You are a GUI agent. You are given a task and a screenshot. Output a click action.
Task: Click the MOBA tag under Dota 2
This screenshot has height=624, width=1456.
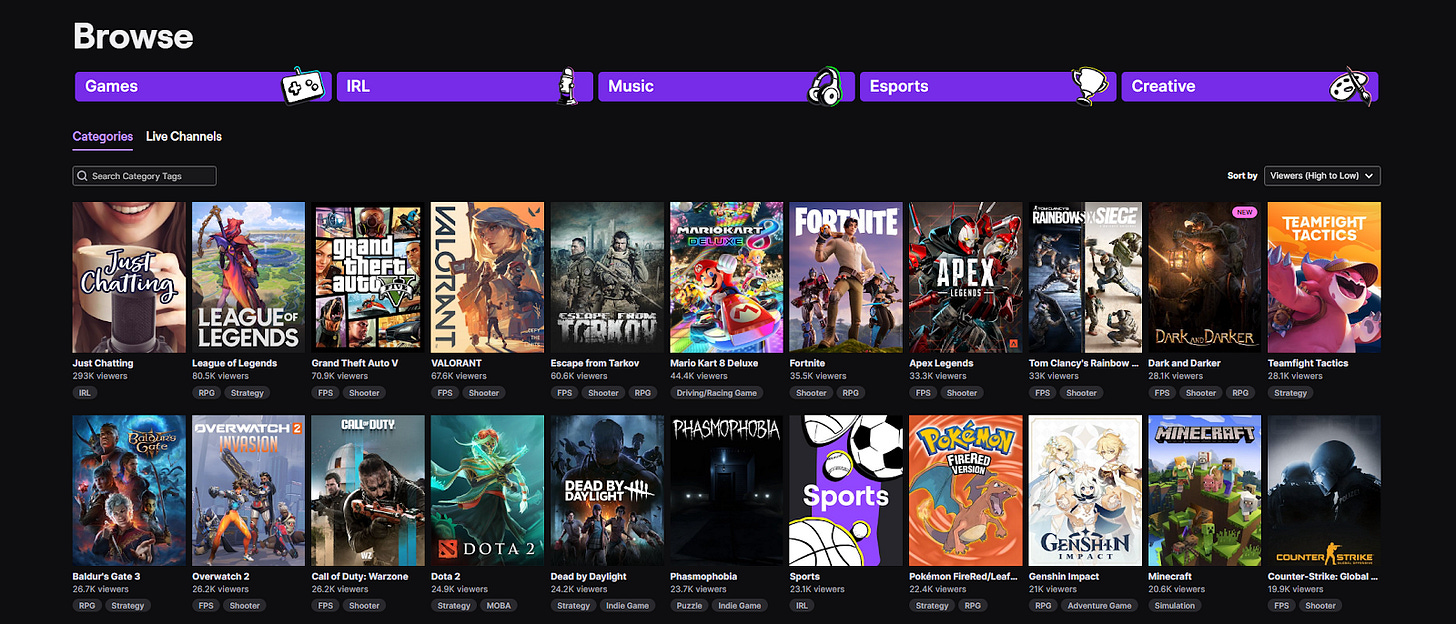[498, 606]
